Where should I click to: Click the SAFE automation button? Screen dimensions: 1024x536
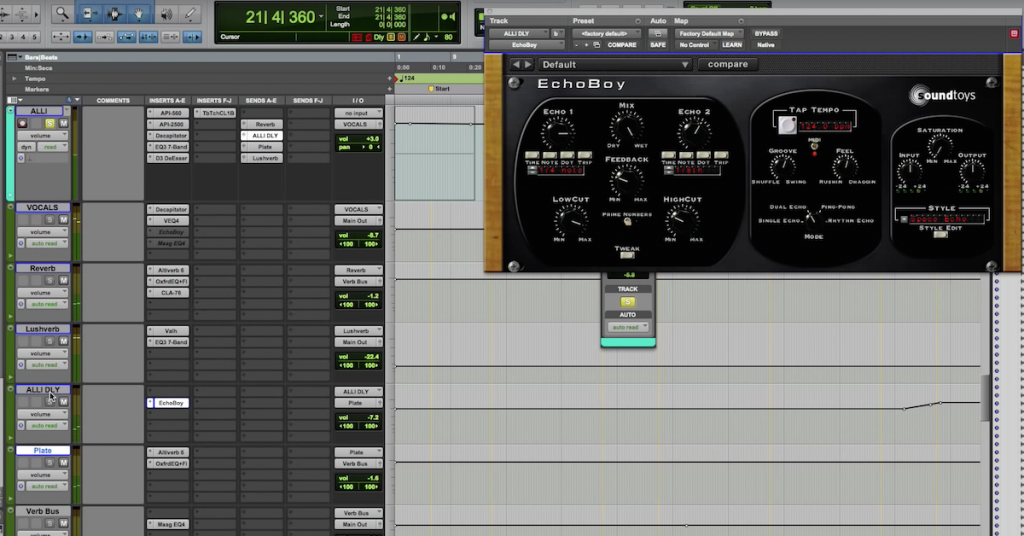(658, 45)
